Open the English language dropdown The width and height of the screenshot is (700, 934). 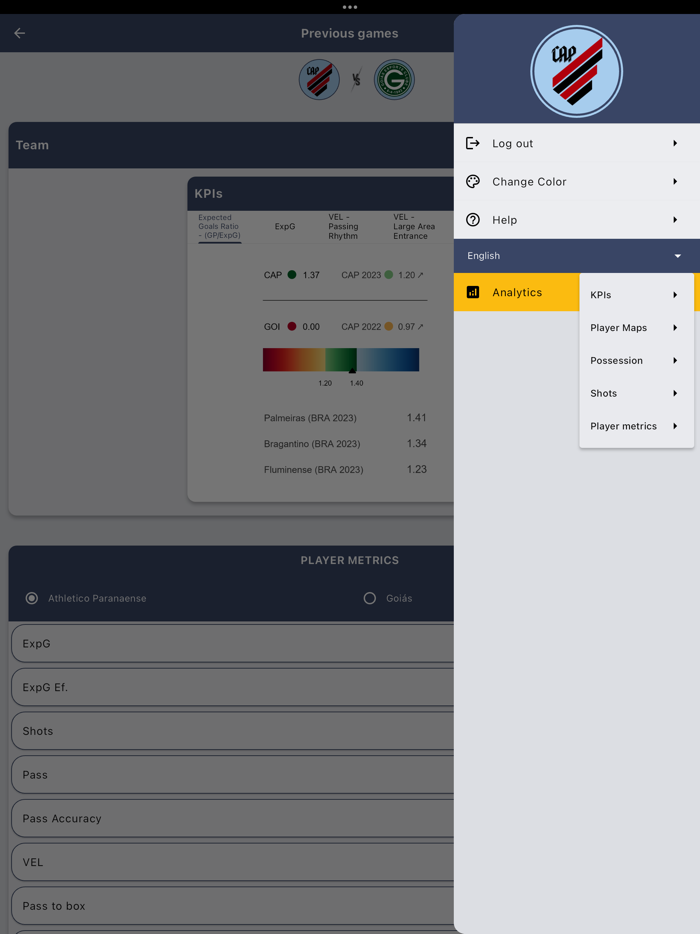(577, 256)
